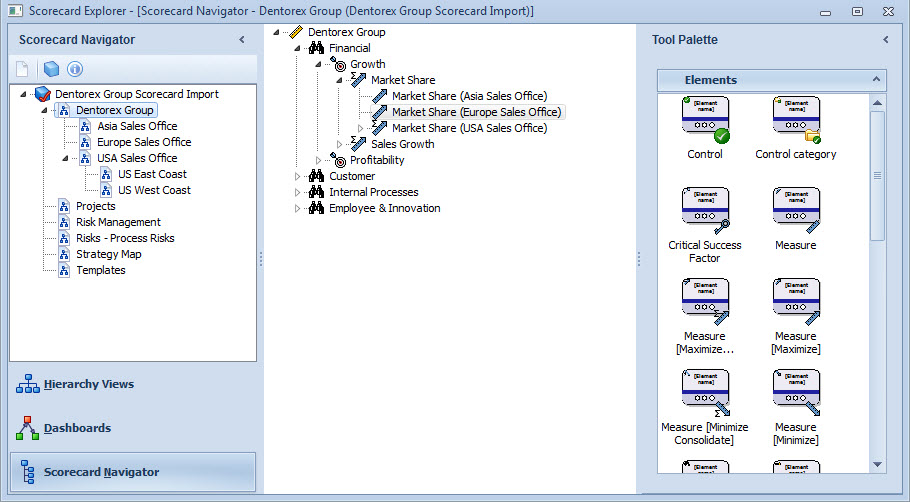Screen dimensions: 910x502
Task: Click the blue cube toolbar icon
Action: click(51, 69)
